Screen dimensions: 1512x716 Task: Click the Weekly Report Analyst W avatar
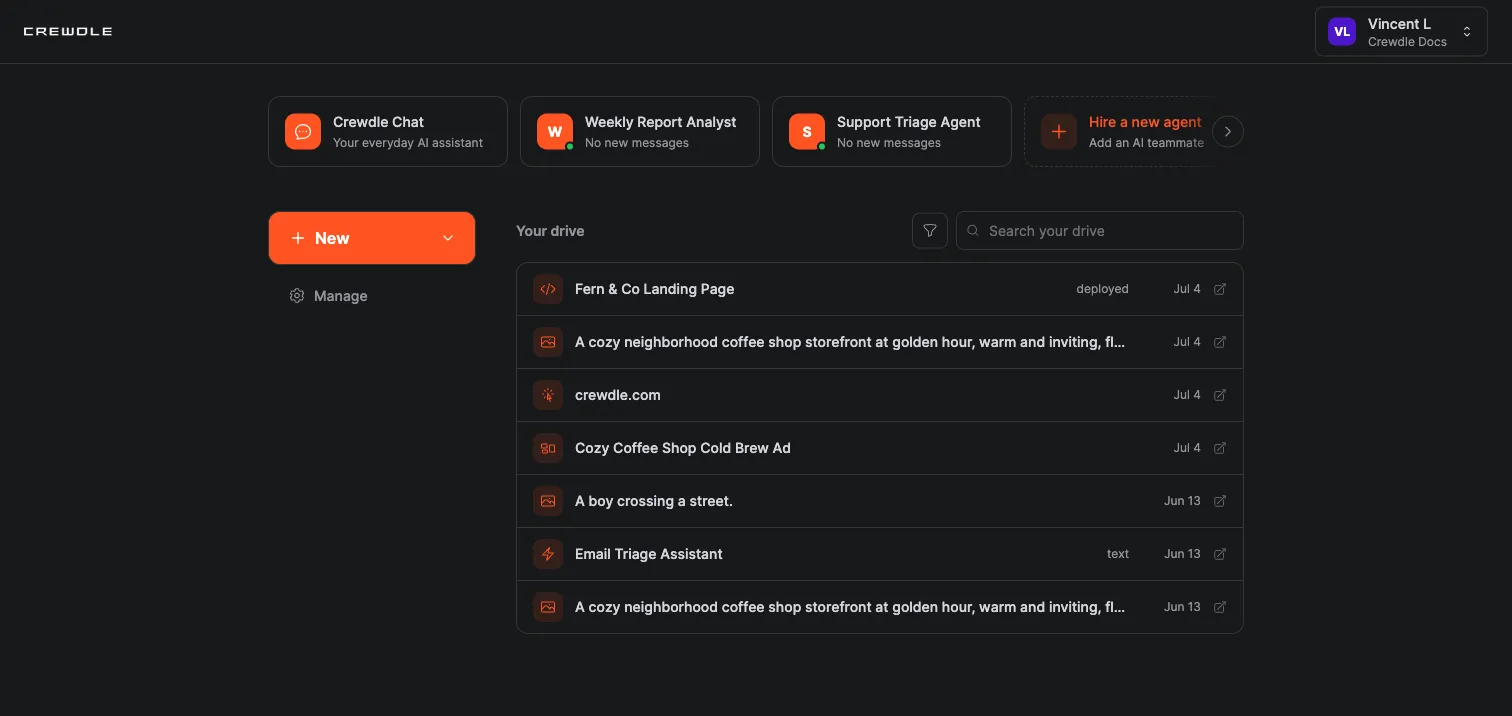pyautogui.click(x=555, y=132)
